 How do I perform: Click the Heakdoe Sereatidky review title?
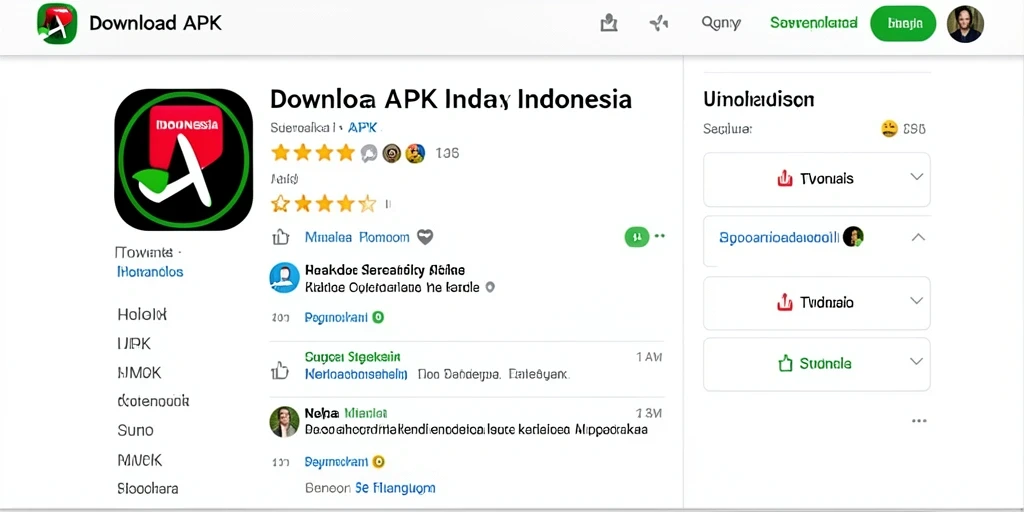[x=385, y=270]
